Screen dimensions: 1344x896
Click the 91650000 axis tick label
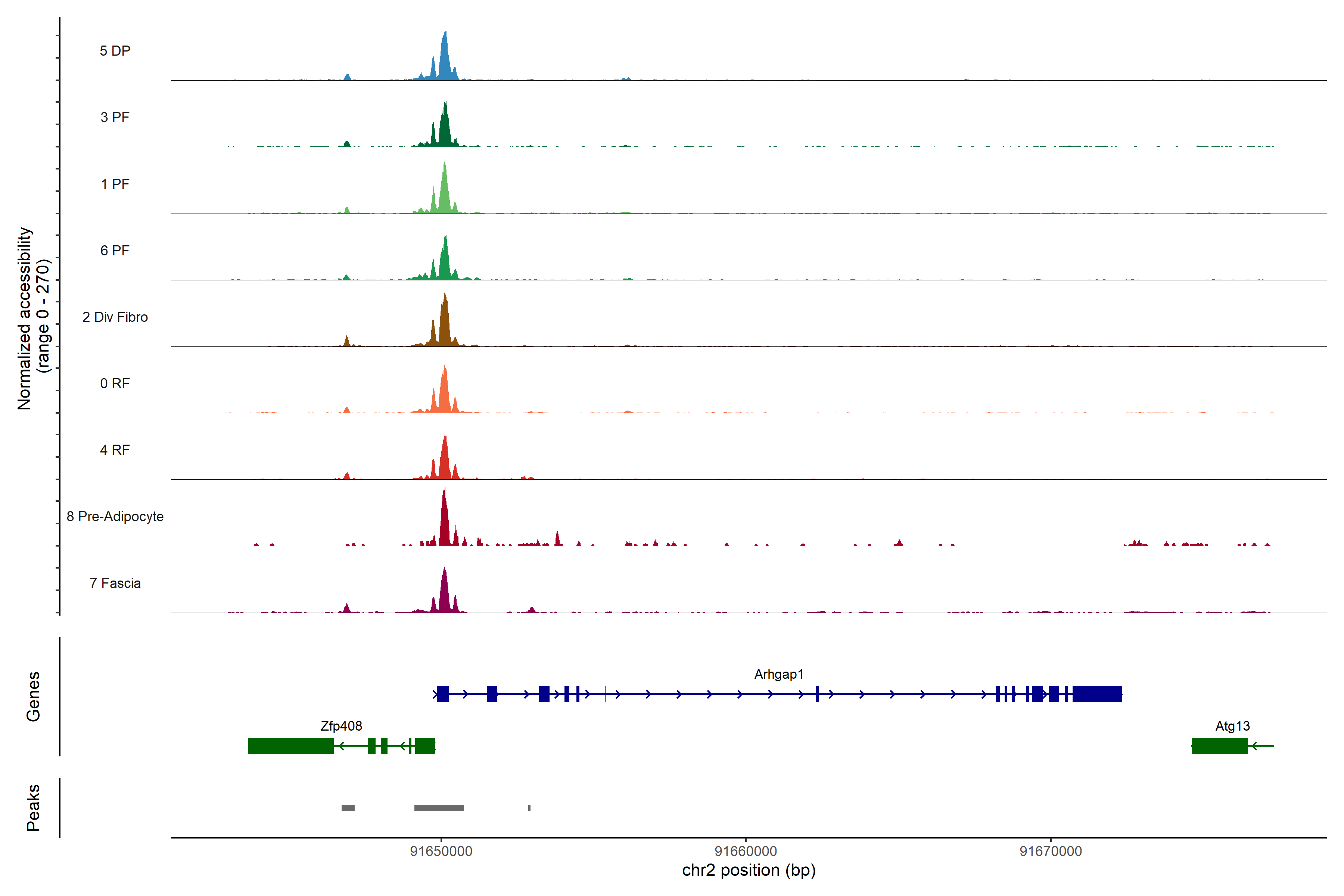pyautogui.click(x=441, y=852)
